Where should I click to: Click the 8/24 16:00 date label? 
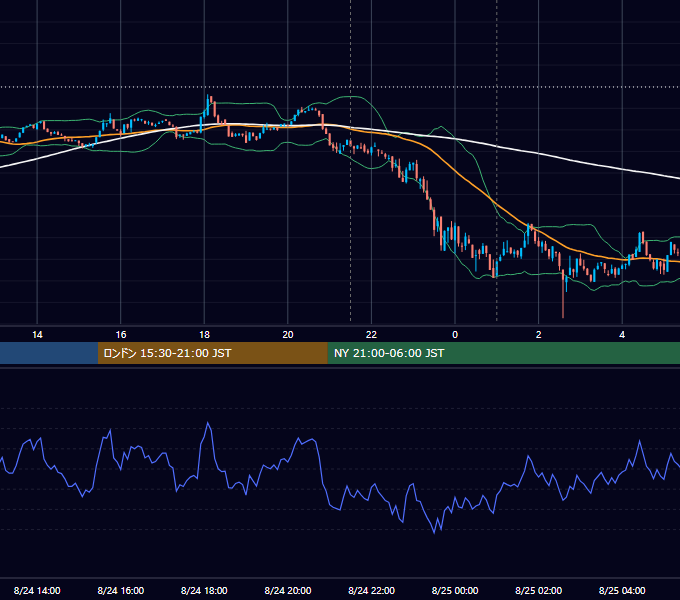(x=121, y=590)
